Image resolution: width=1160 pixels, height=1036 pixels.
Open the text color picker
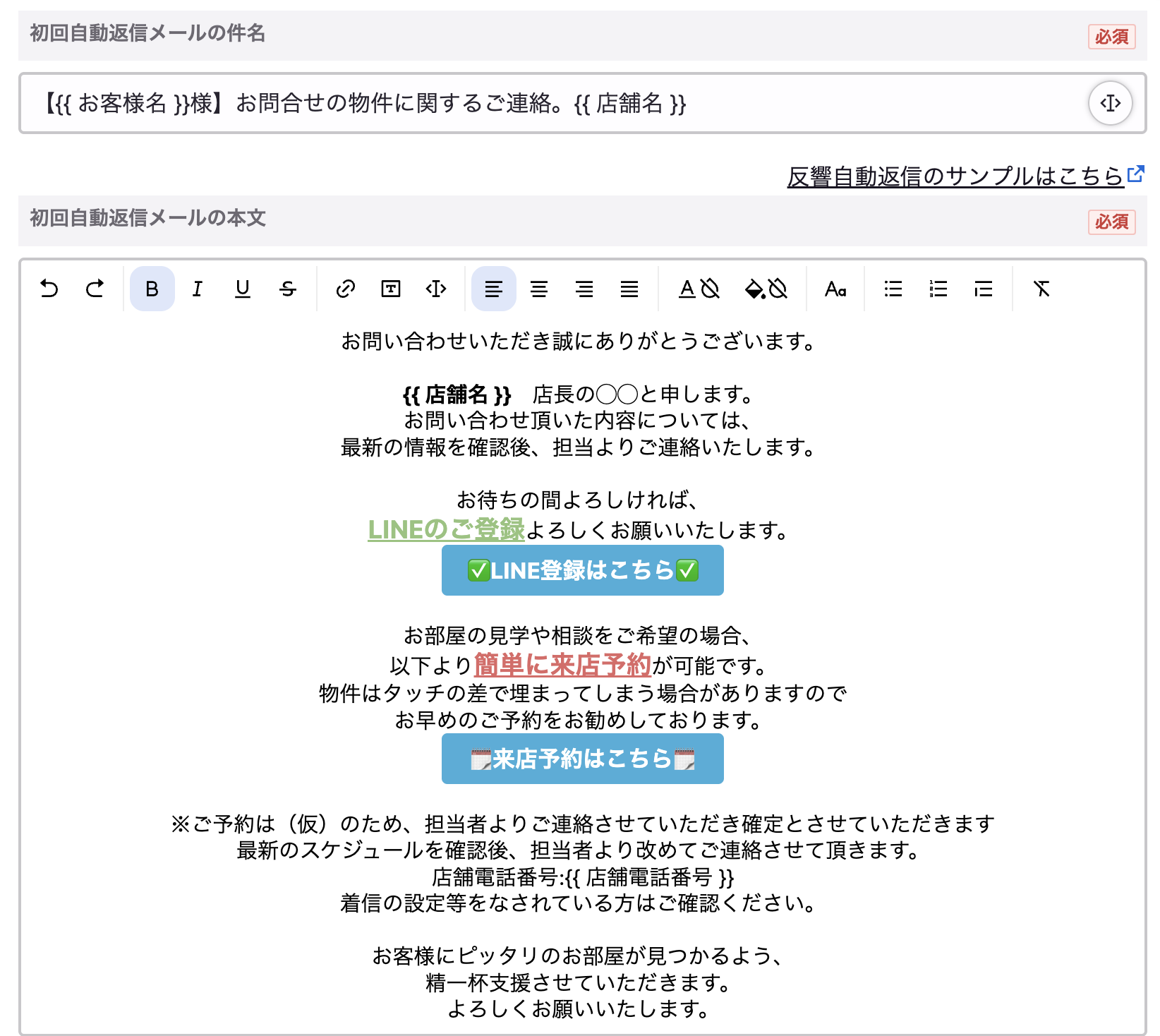click(687, 289)
